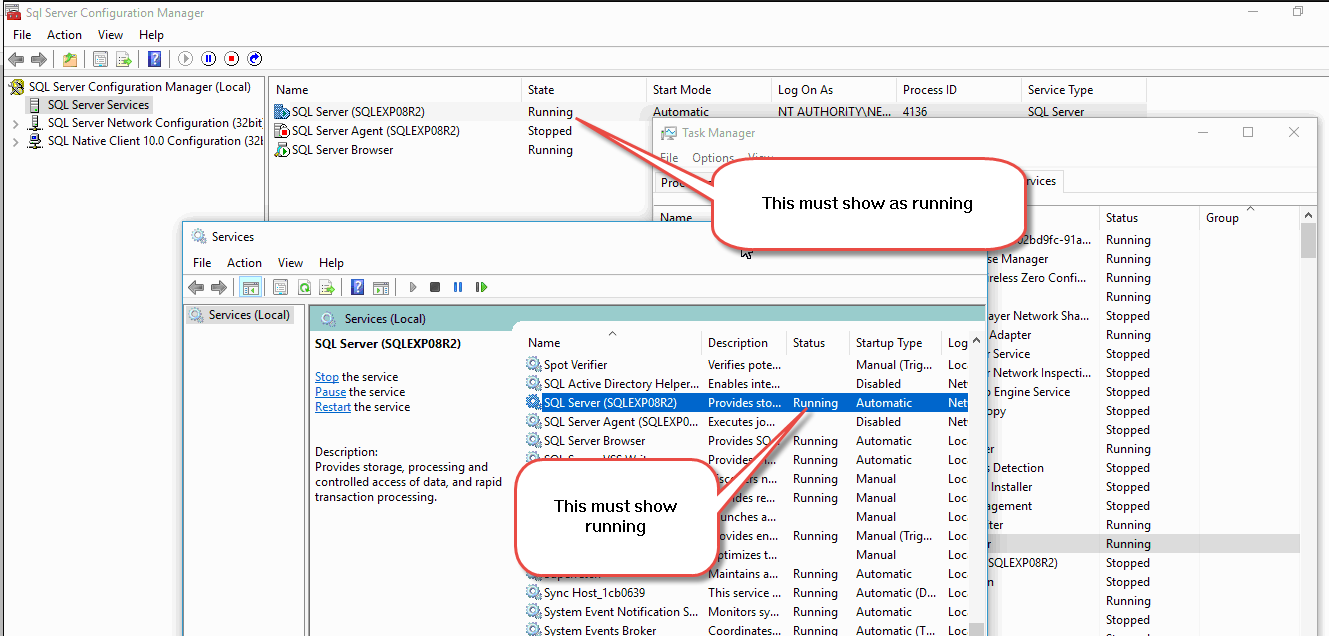Screen dimensions: 1329x636
Task: Sort by Name column in Configuration Manager
Action: [395, 90]
